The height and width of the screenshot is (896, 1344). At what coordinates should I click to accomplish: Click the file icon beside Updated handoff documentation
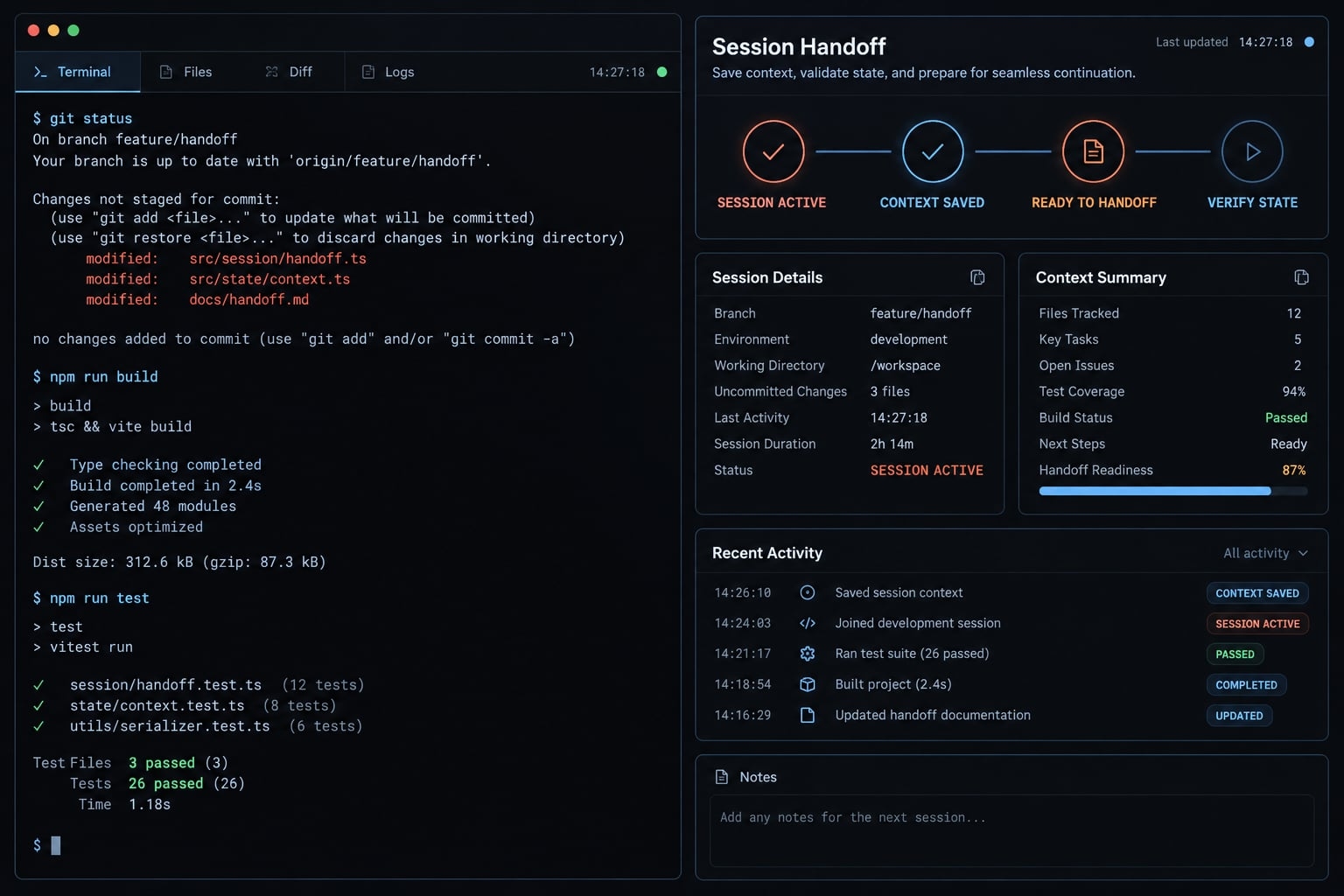808,715
